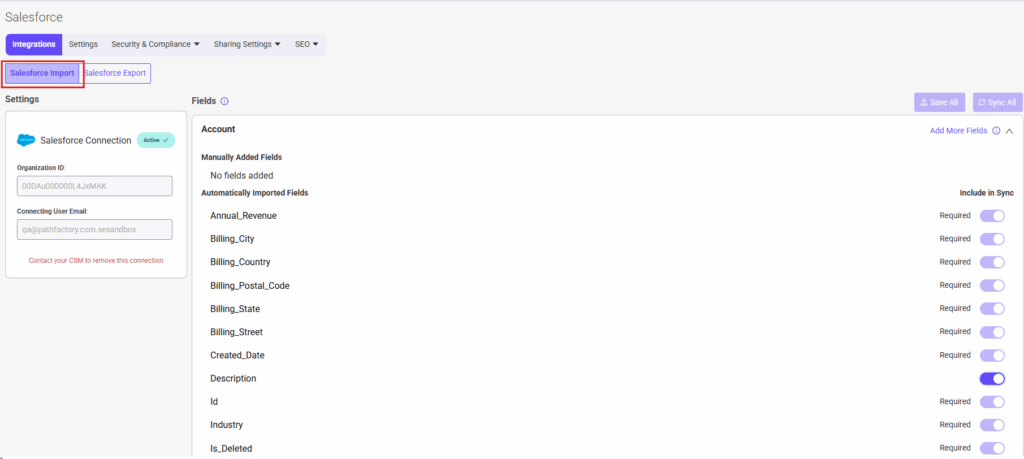Click the Billing_City field name
Viewport: 1024px width, 459px height.
coord(232,239)
